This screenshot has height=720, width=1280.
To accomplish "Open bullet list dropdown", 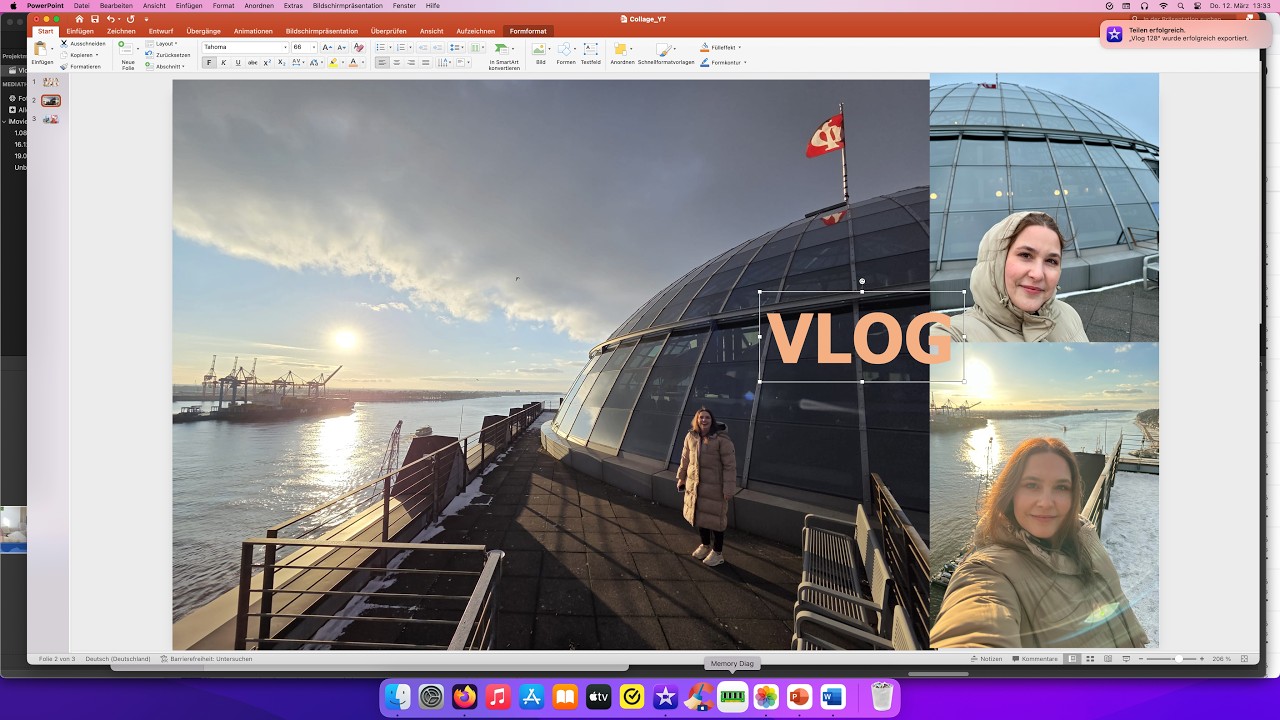I will (x=389, y=47).
